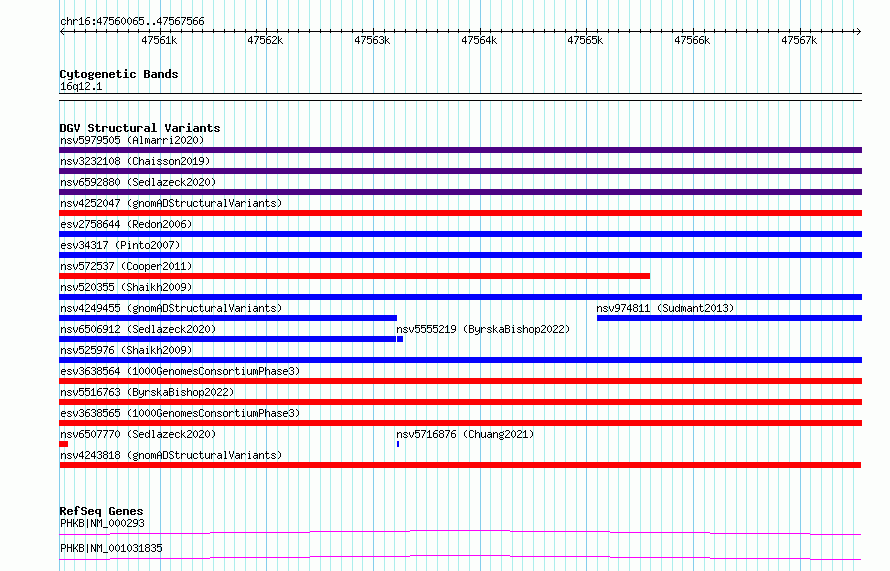Select the esv34317 (Pinto2007) variant label
This screenshot has width=890, height=571.
click(120, 245)
